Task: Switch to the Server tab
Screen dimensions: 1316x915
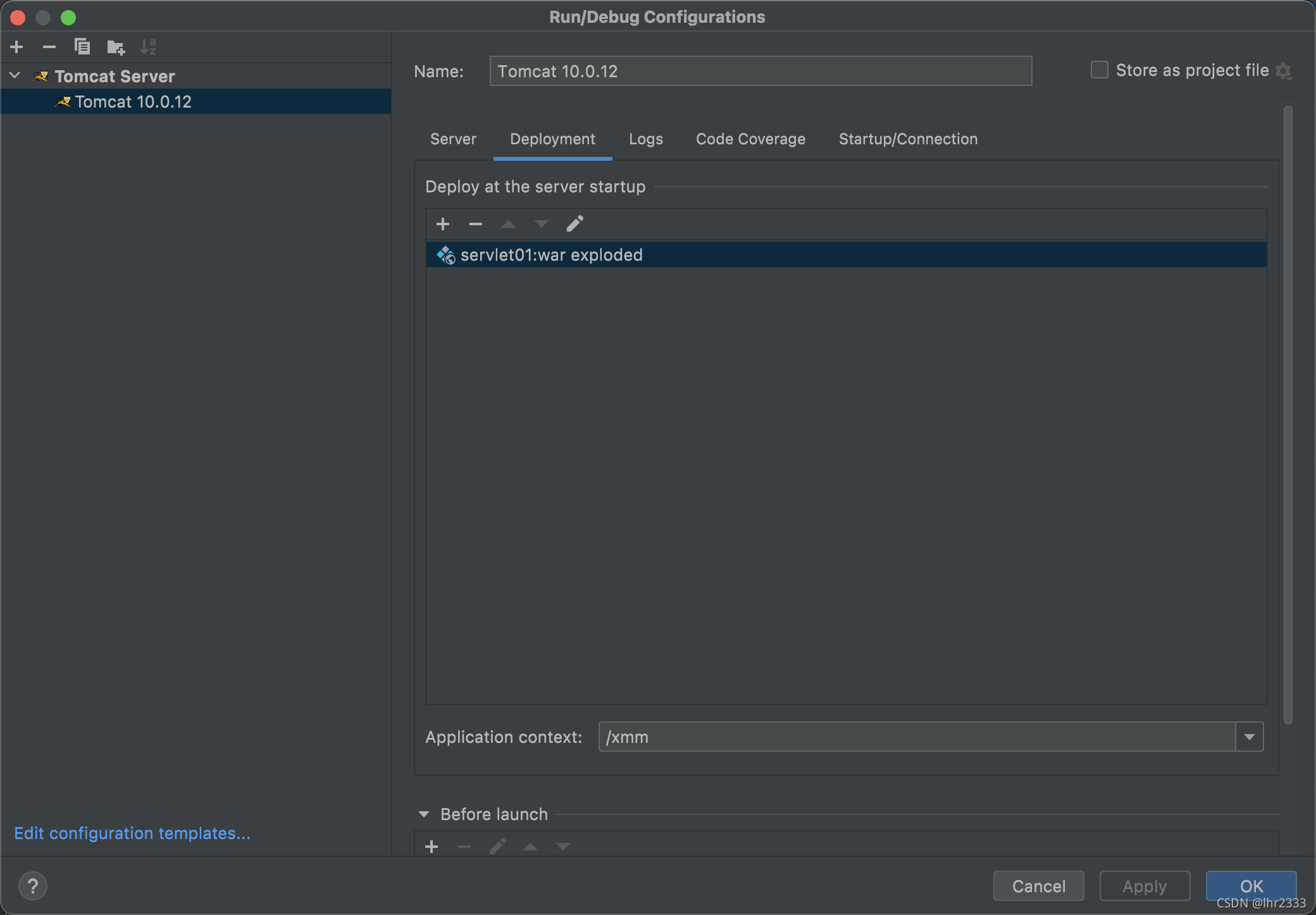Action: pos(453,139)
